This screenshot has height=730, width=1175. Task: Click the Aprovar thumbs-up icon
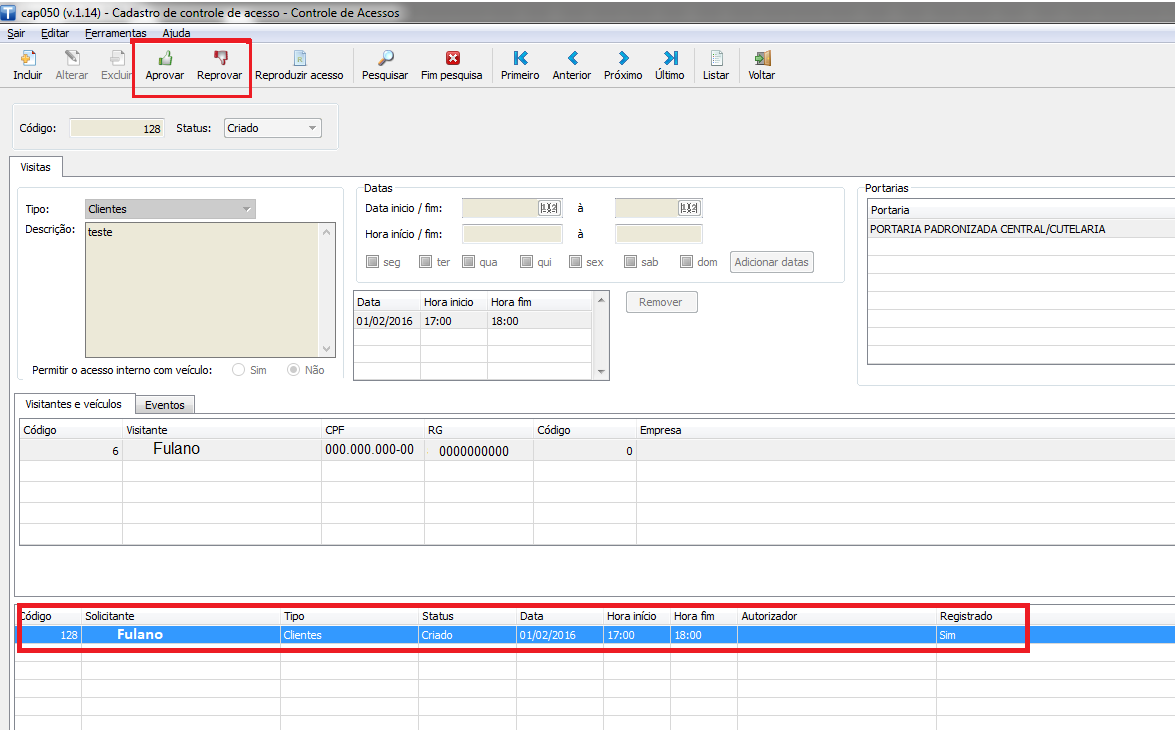point(165,58)
